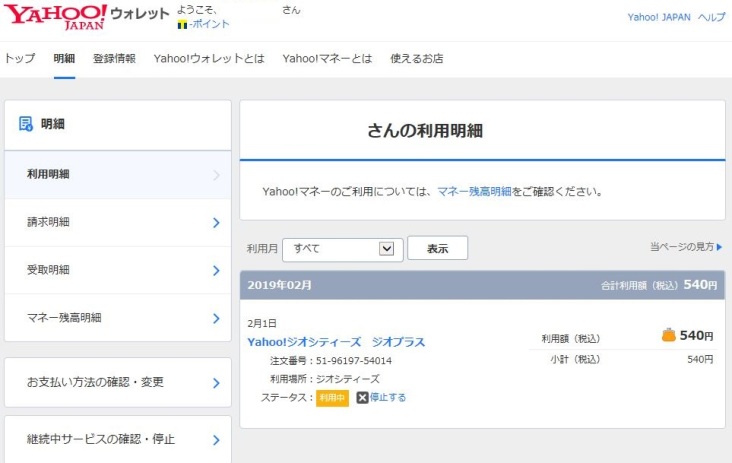Select the 明細 tab in navigation
The width and height of the screenshot is (732, 463).
pos(64,58)
